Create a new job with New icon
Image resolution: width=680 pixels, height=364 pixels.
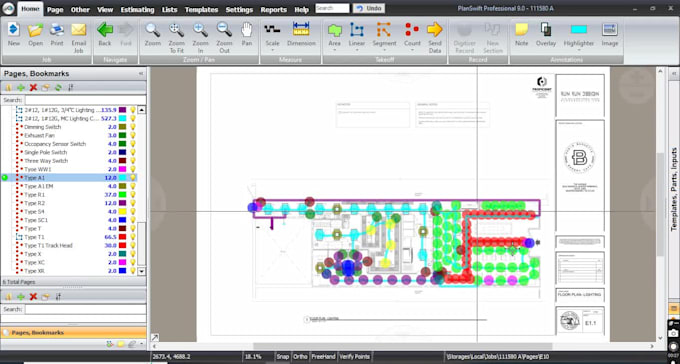[13, 30]
